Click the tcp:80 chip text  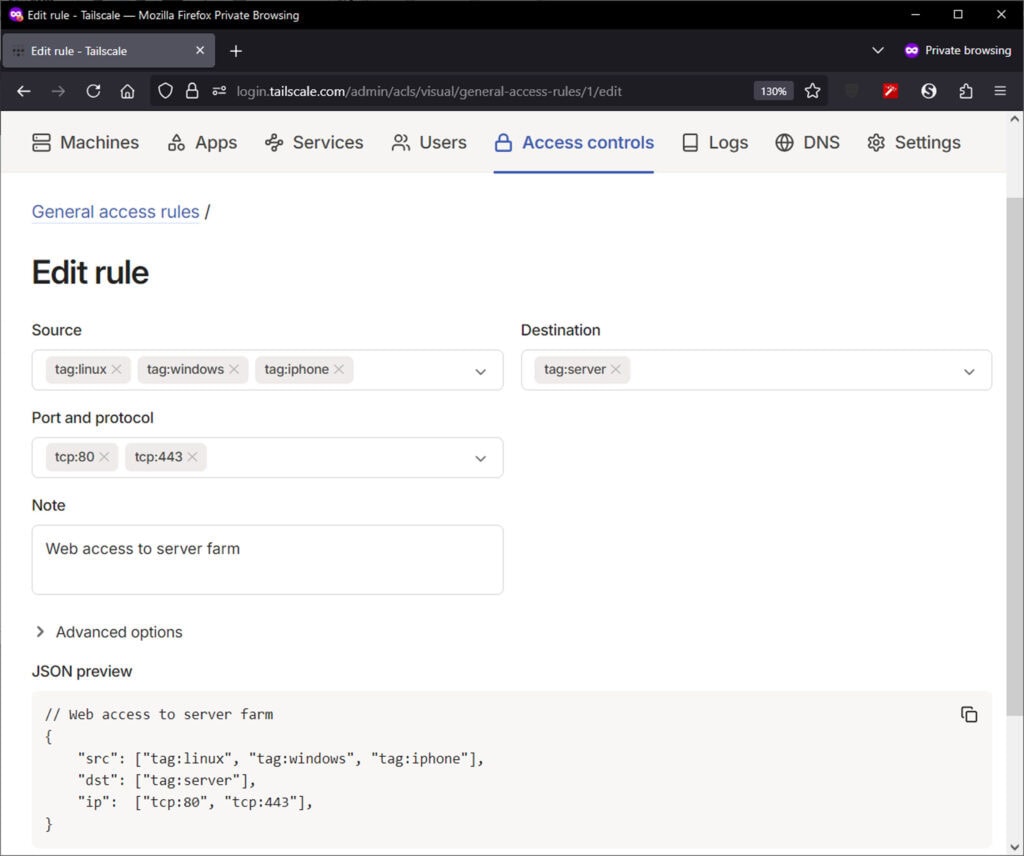(74, 456)
